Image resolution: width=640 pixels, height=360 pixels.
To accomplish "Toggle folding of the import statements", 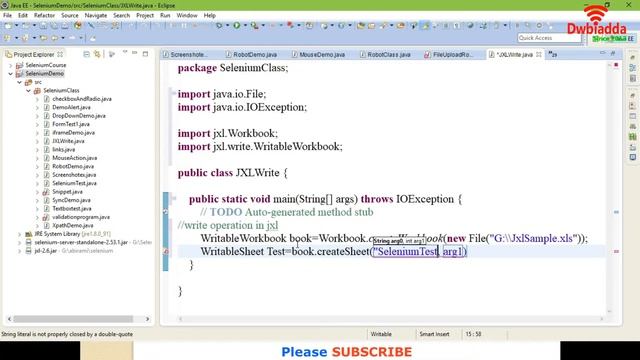I will (173, 94).
